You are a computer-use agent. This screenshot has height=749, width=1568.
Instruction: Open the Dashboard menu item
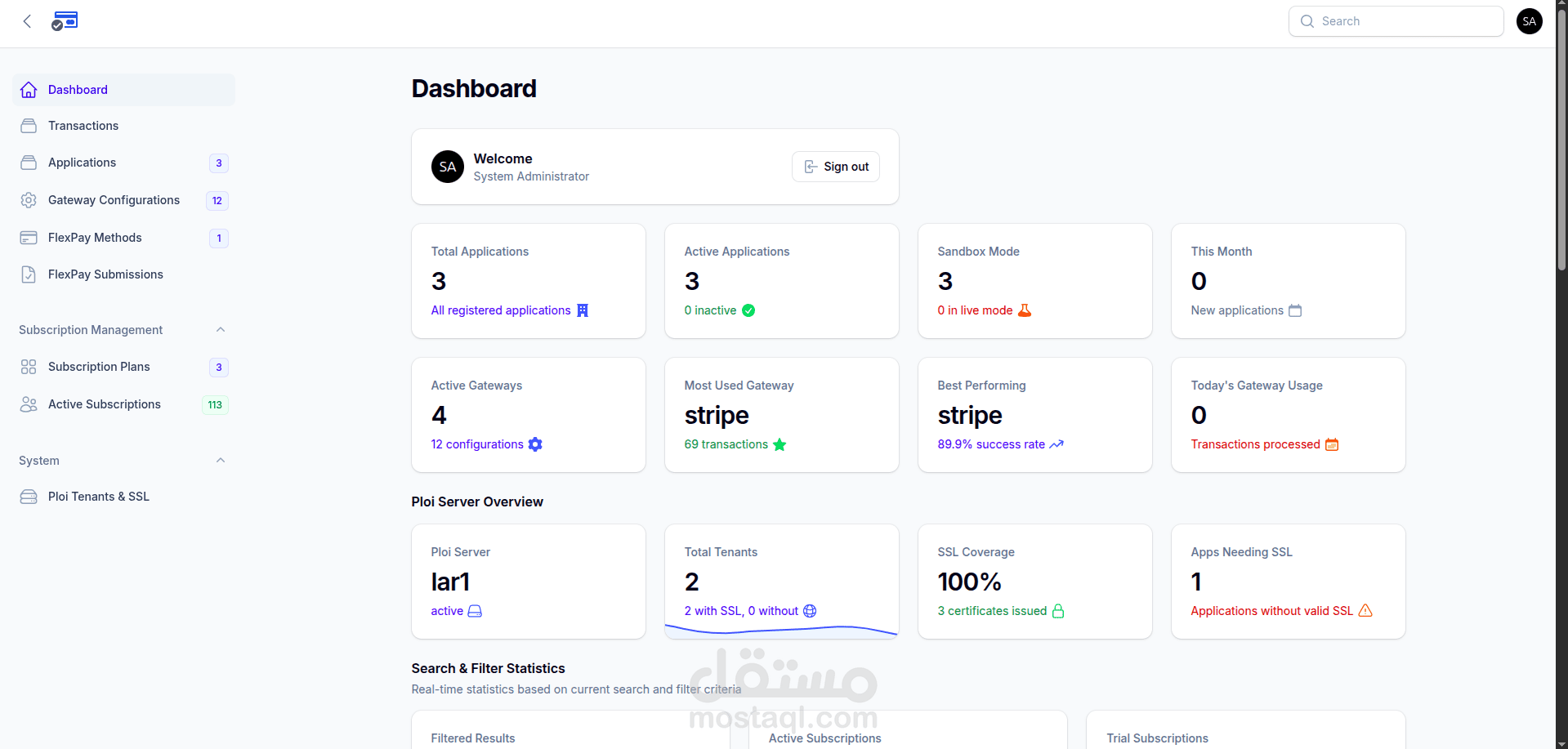pyautogui.click(x=77, y=90)
